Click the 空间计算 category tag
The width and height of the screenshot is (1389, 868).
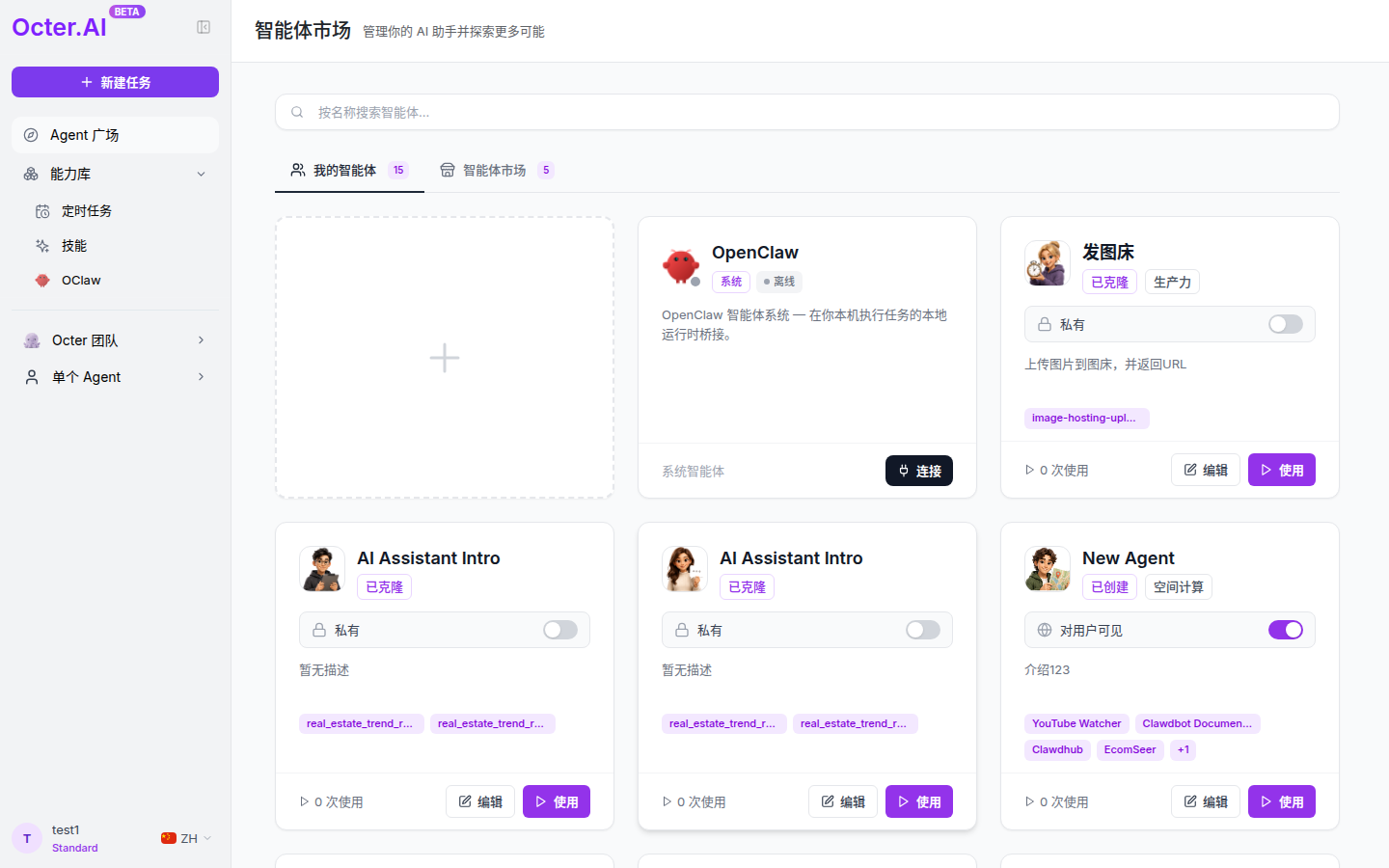1178,587
